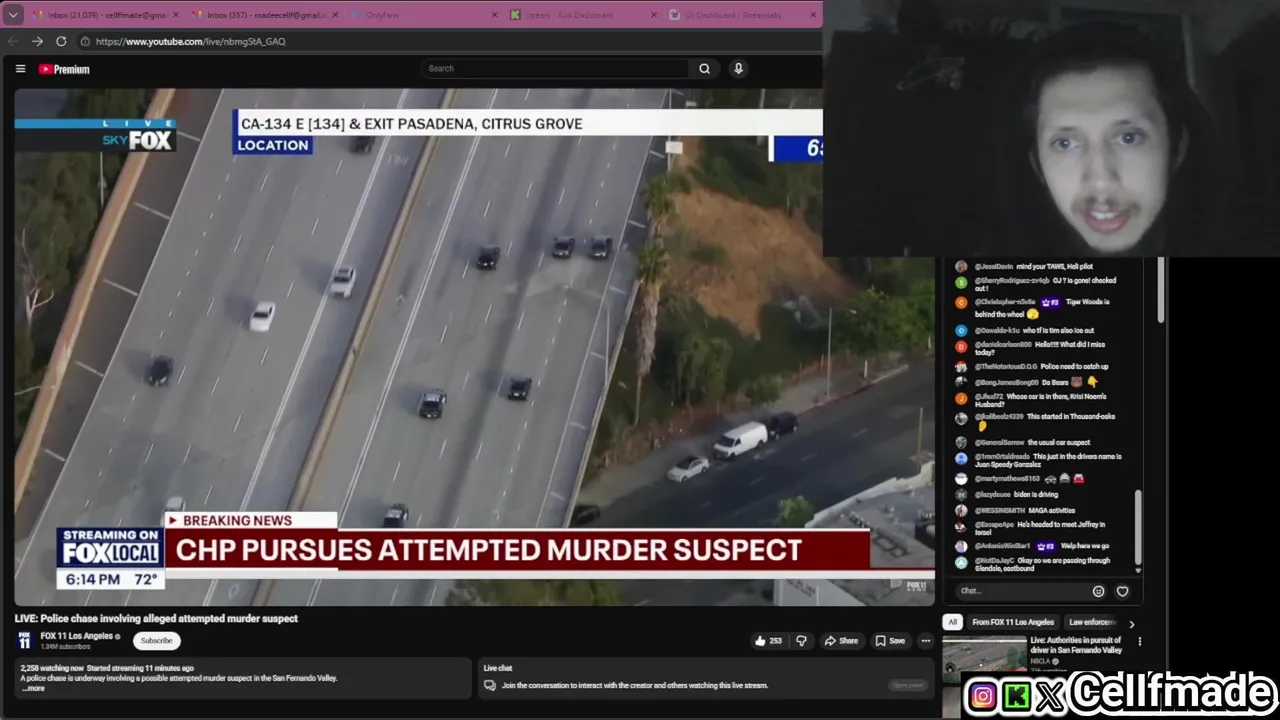
Task: Open more actions ellipsis under video
Action: click(x=925, y=641)
